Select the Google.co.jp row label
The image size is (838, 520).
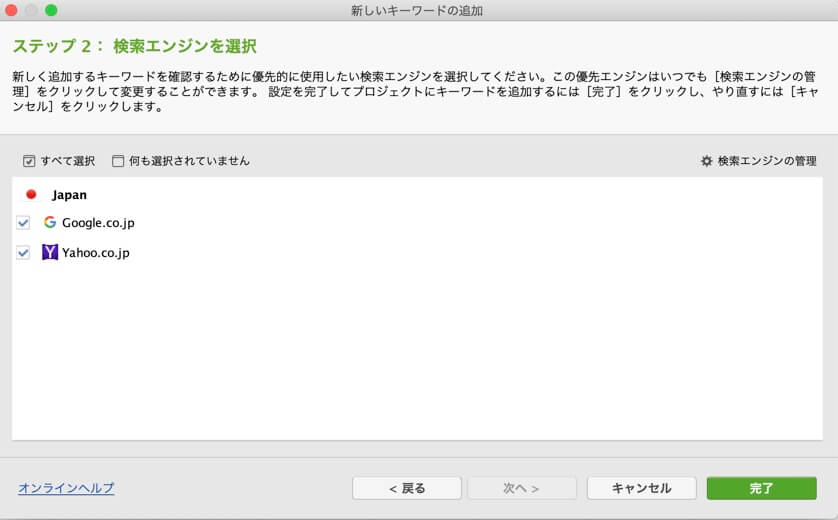tap(98, 222)
